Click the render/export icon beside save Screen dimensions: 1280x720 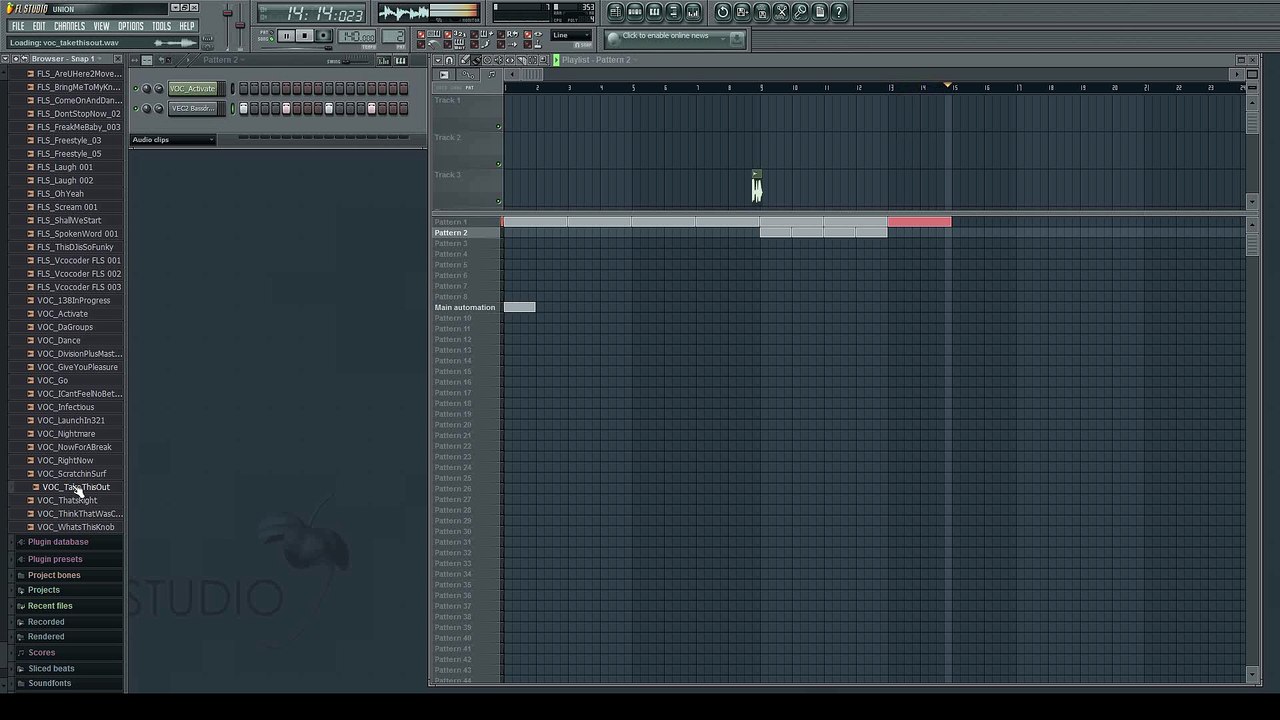click(762, 12)
